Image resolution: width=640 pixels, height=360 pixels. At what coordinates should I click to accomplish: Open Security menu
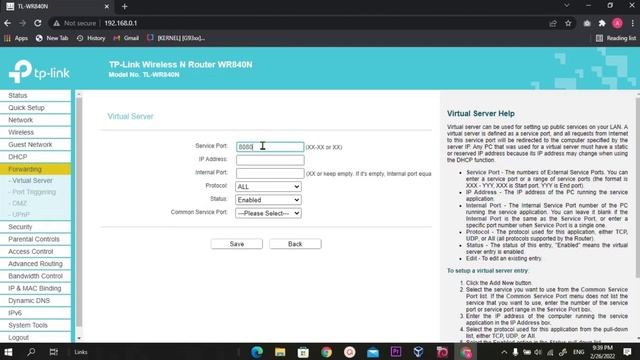tap(36, 227)
